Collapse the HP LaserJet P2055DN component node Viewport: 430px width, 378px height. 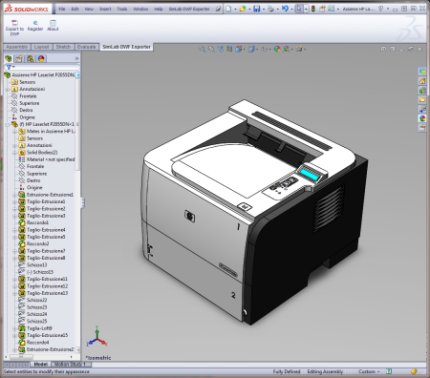(x=7, y=124)
